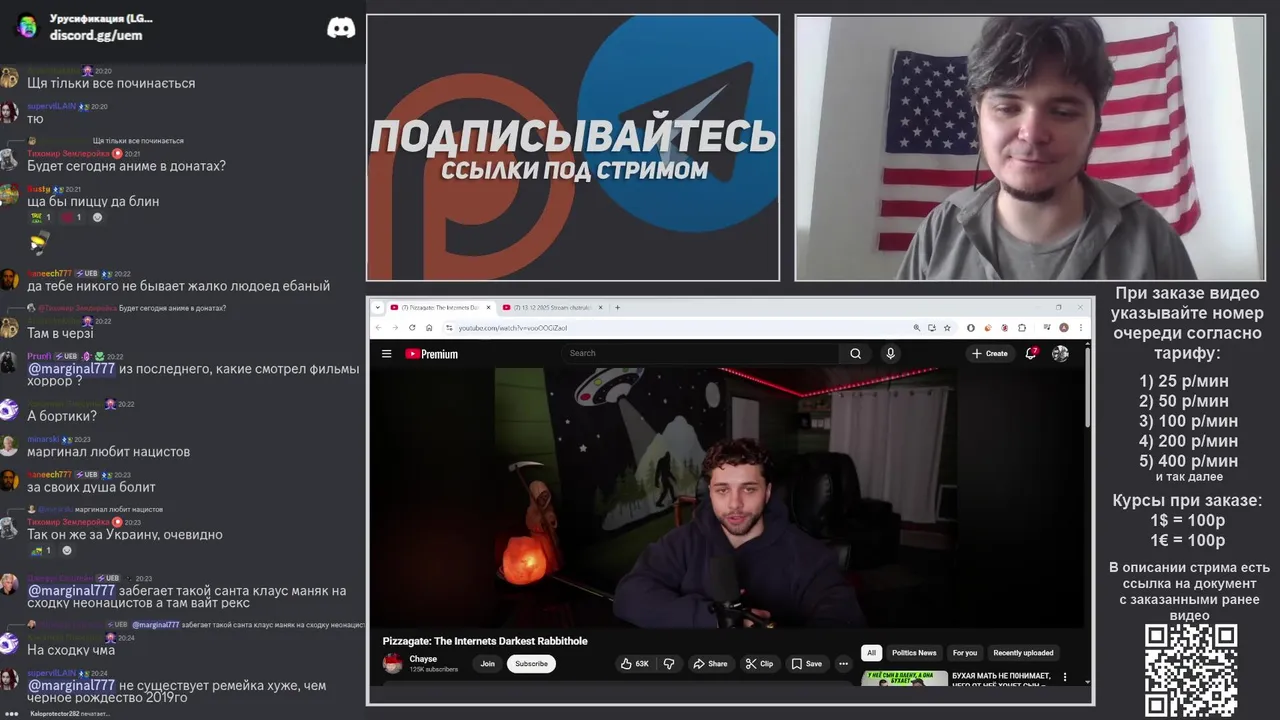1280x720 pixels.
Task: Open the YouTube hamburger guide menu
Action: (387, 353)
